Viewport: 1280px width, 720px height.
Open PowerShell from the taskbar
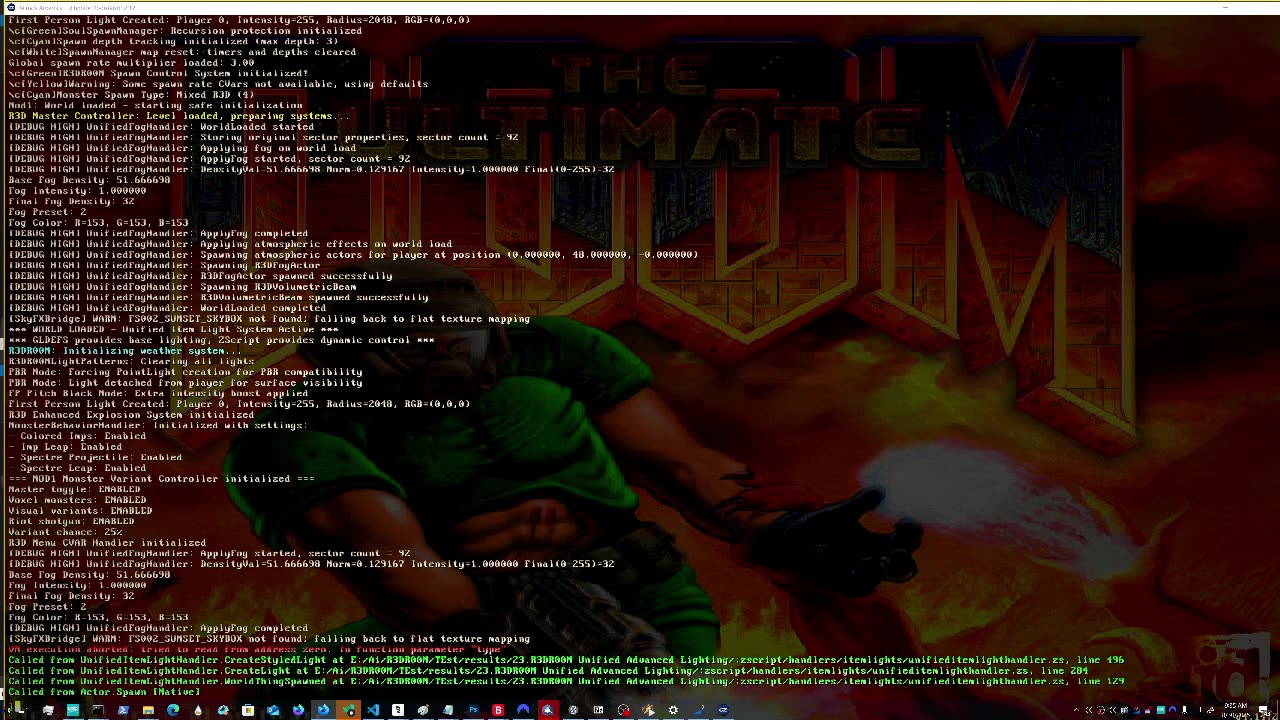[123, 710]
